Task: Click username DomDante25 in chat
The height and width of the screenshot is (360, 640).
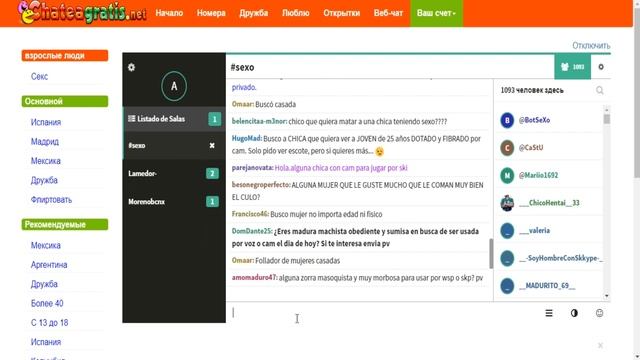Action: [x=251, y=231]
